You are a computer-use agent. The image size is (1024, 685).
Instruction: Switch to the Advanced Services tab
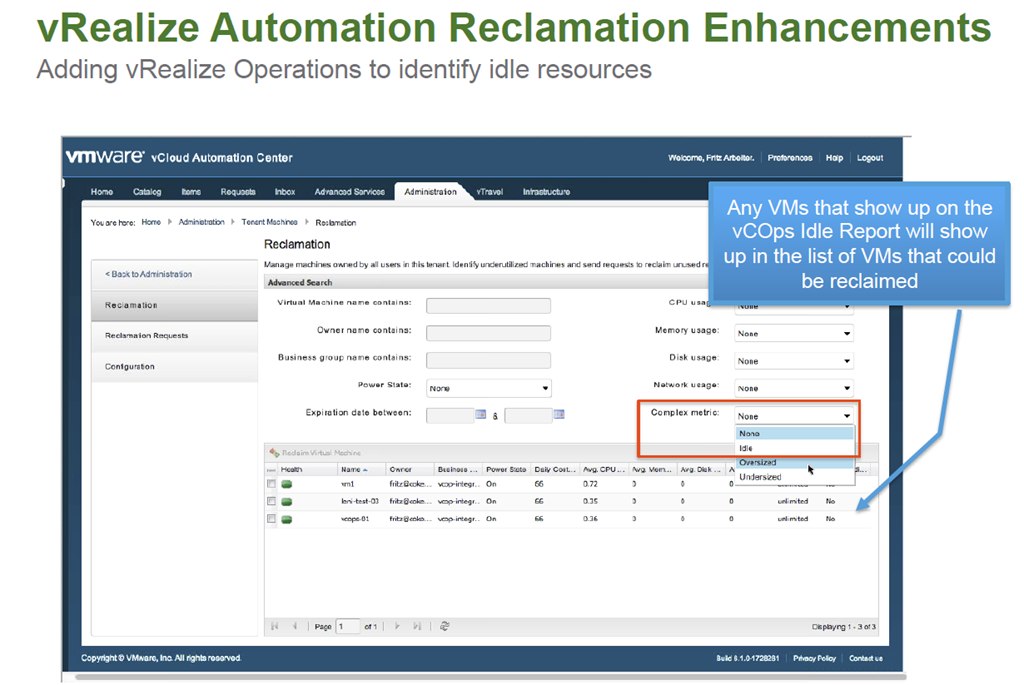(x=349, y=192)
